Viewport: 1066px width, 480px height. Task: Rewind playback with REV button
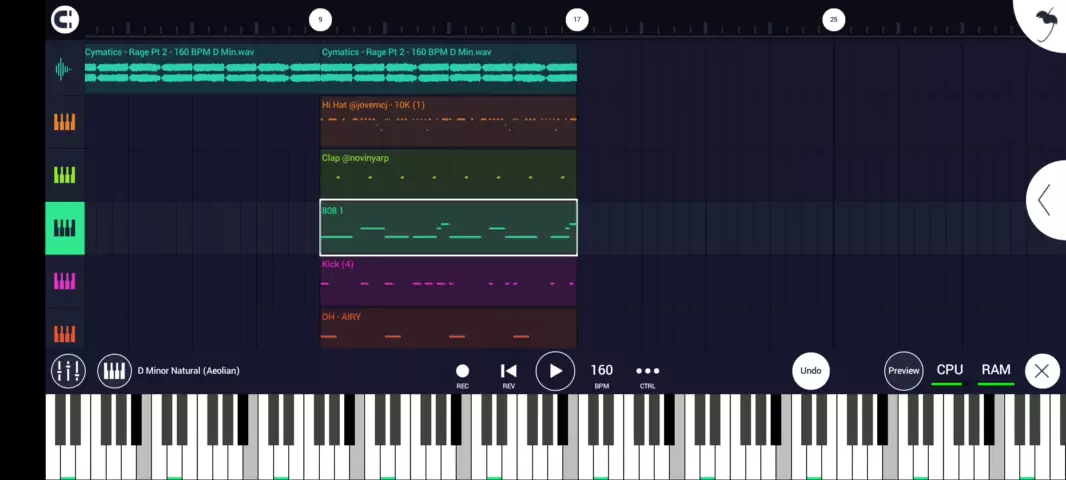pyautogui.click(x=508, y=372)
